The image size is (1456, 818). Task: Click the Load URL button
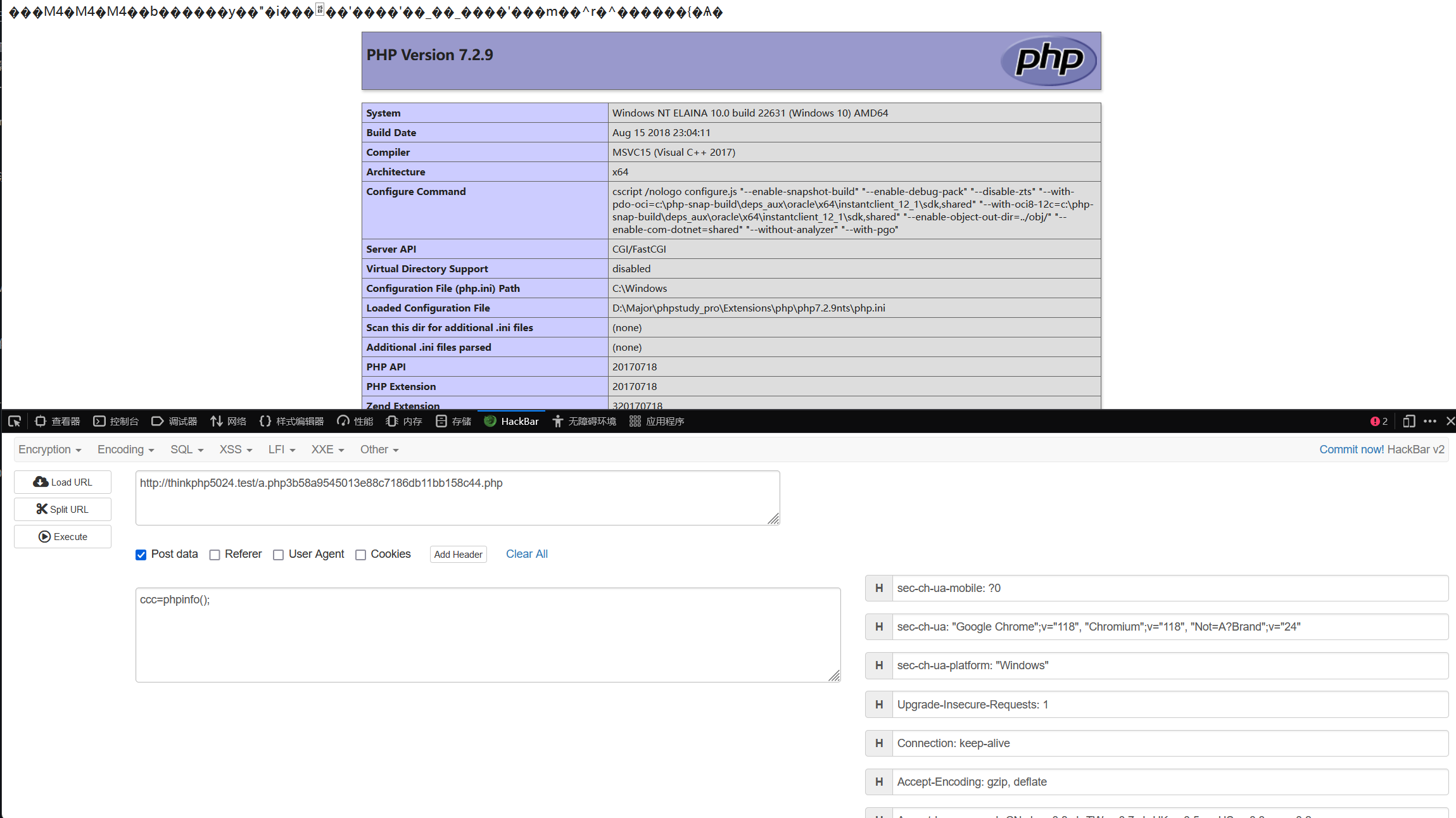coord(63,482)
